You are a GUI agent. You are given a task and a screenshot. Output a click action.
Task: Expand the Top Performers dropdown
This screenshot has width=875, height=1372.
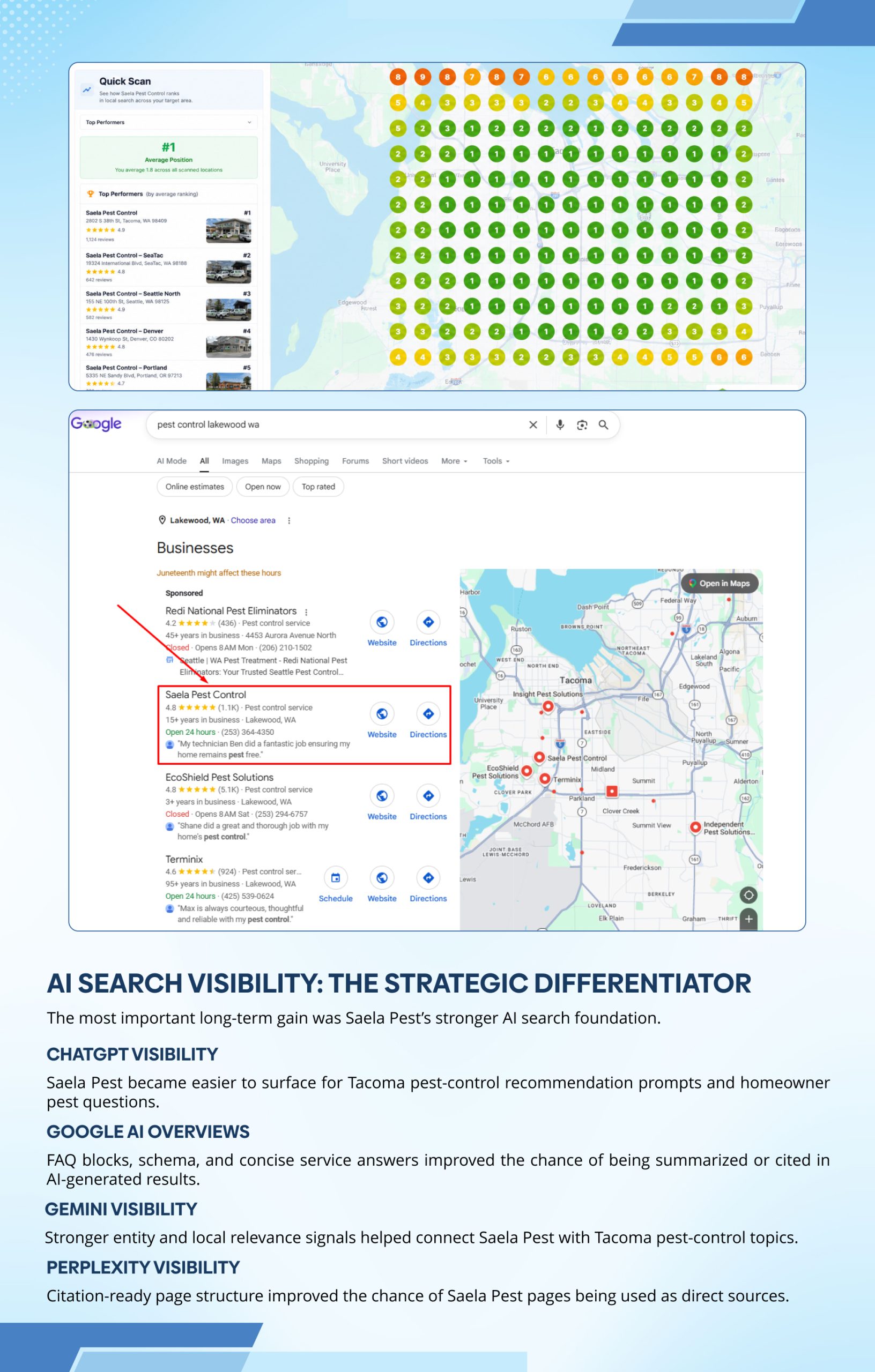[169, 122]
